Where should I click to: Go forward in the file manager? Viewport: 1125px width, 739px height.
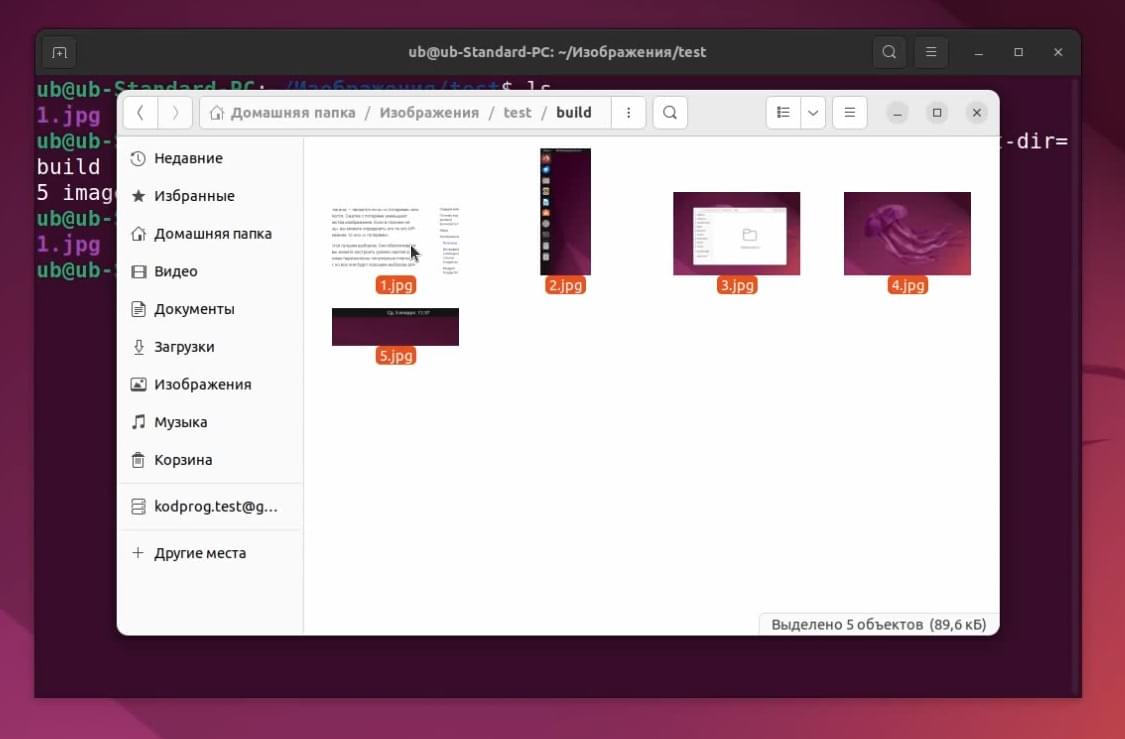point(175,113)
